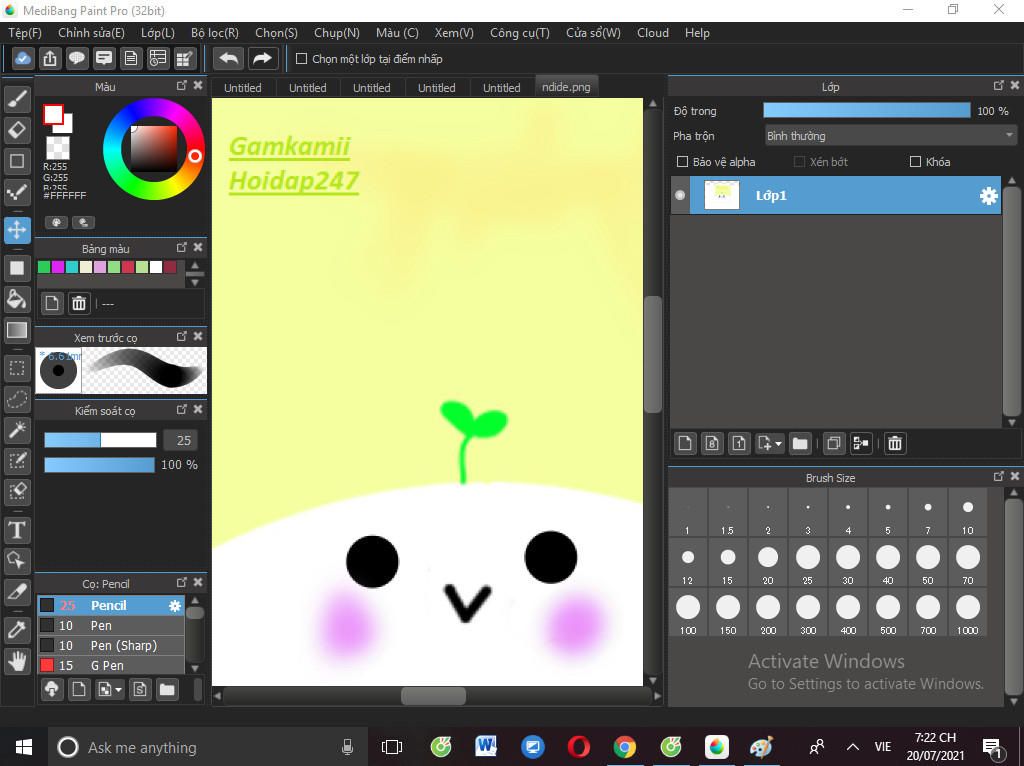1024x766 pixels.
Task: Tick the Khóa lock checkbox
Action: (x=915, y=162)
